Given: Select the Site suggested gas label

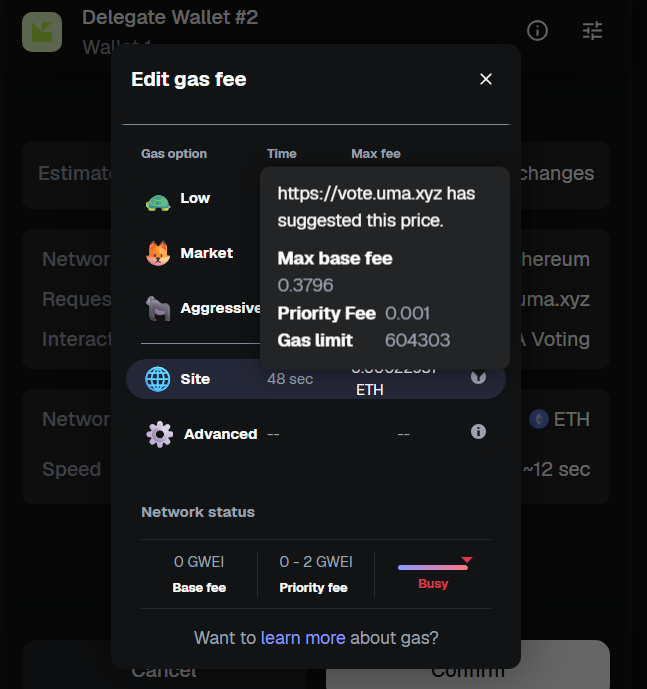Looking at the screenshot, I should click(x=195, y=379).
